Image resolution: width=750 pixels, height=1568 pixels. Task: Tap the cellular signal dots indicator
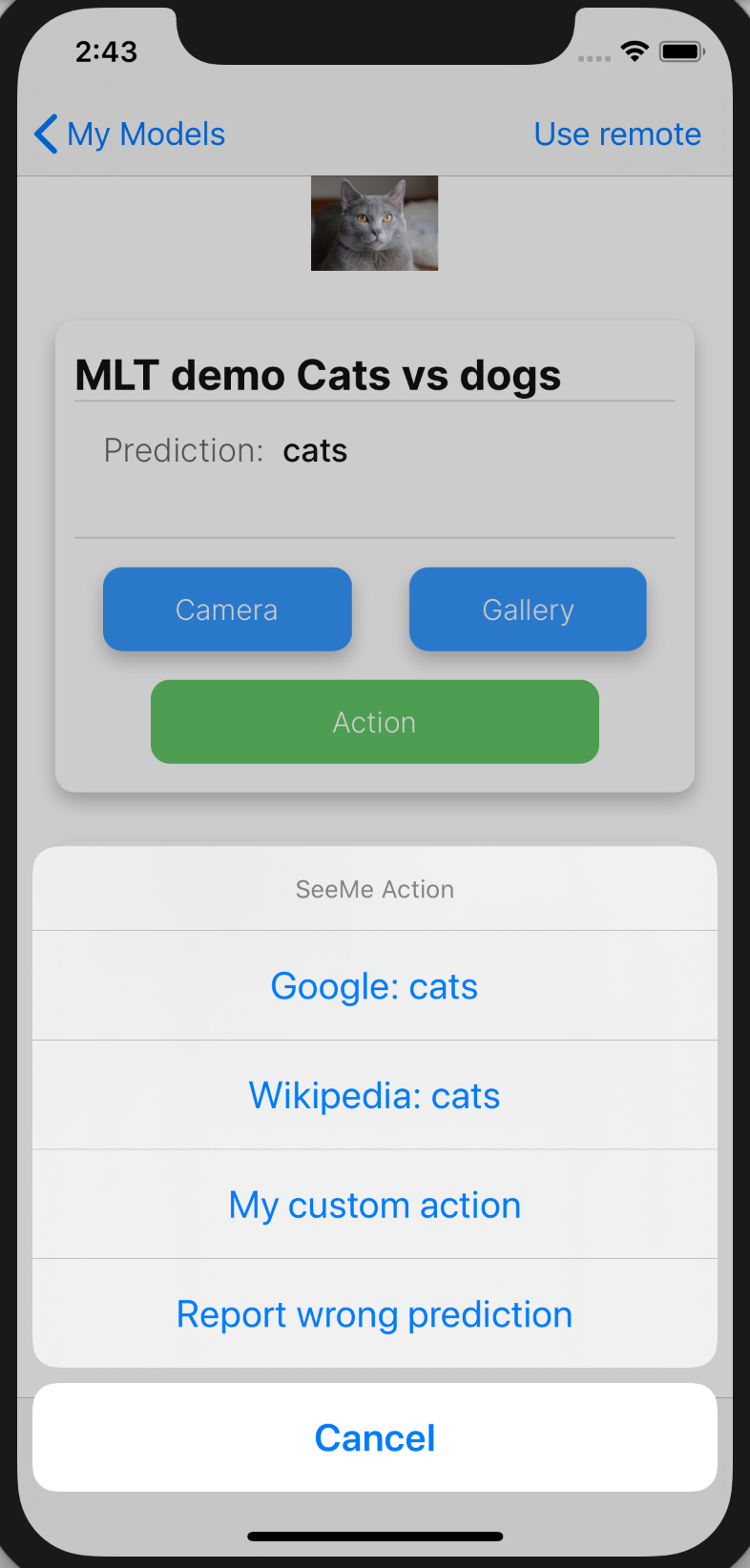coord(594,59)
